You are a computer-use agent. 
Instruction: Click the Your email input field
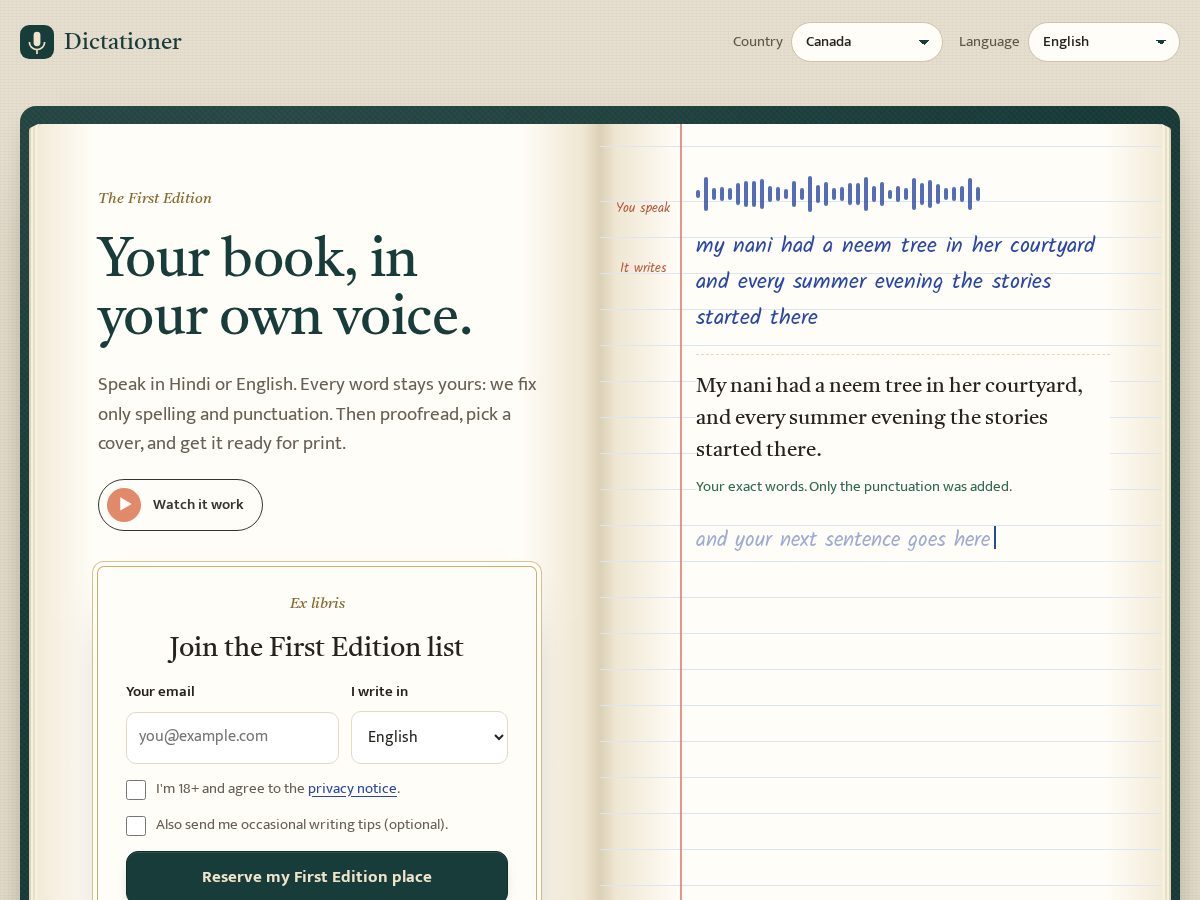point(232,737)
